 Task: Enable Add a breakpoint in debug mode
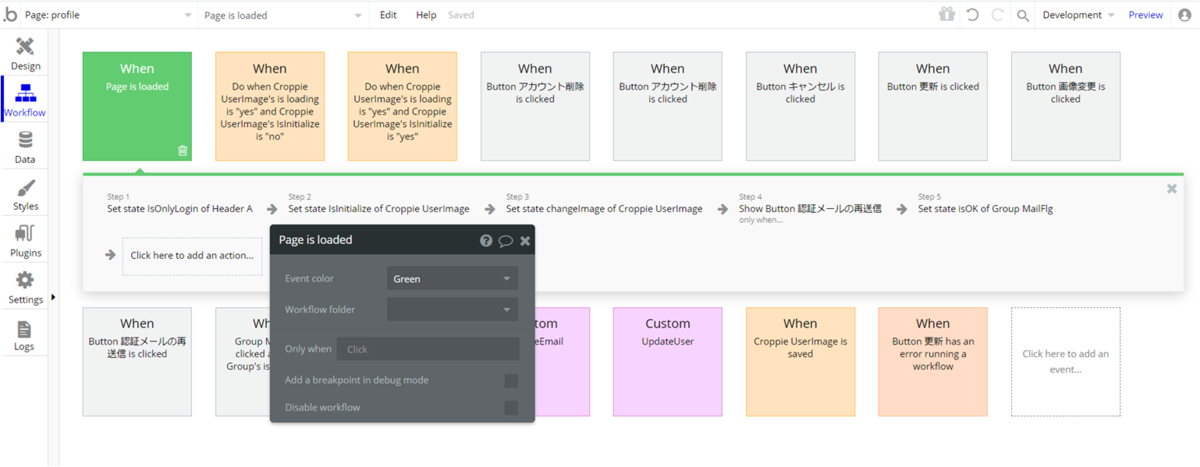511,380
